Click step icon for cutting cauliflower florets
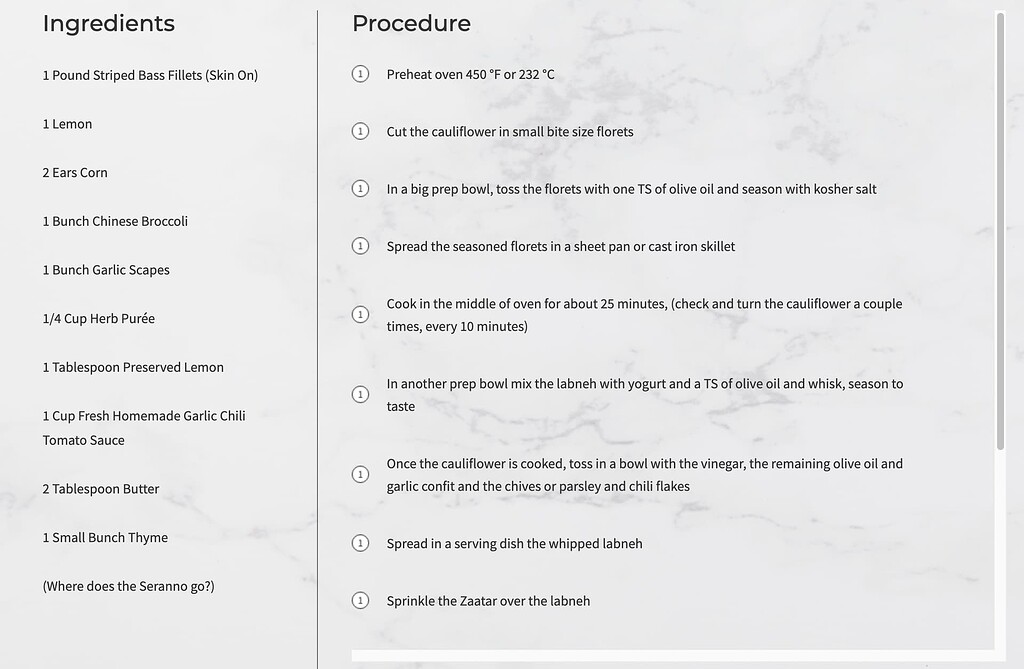The image size is (1024, 669). (361, 131)
